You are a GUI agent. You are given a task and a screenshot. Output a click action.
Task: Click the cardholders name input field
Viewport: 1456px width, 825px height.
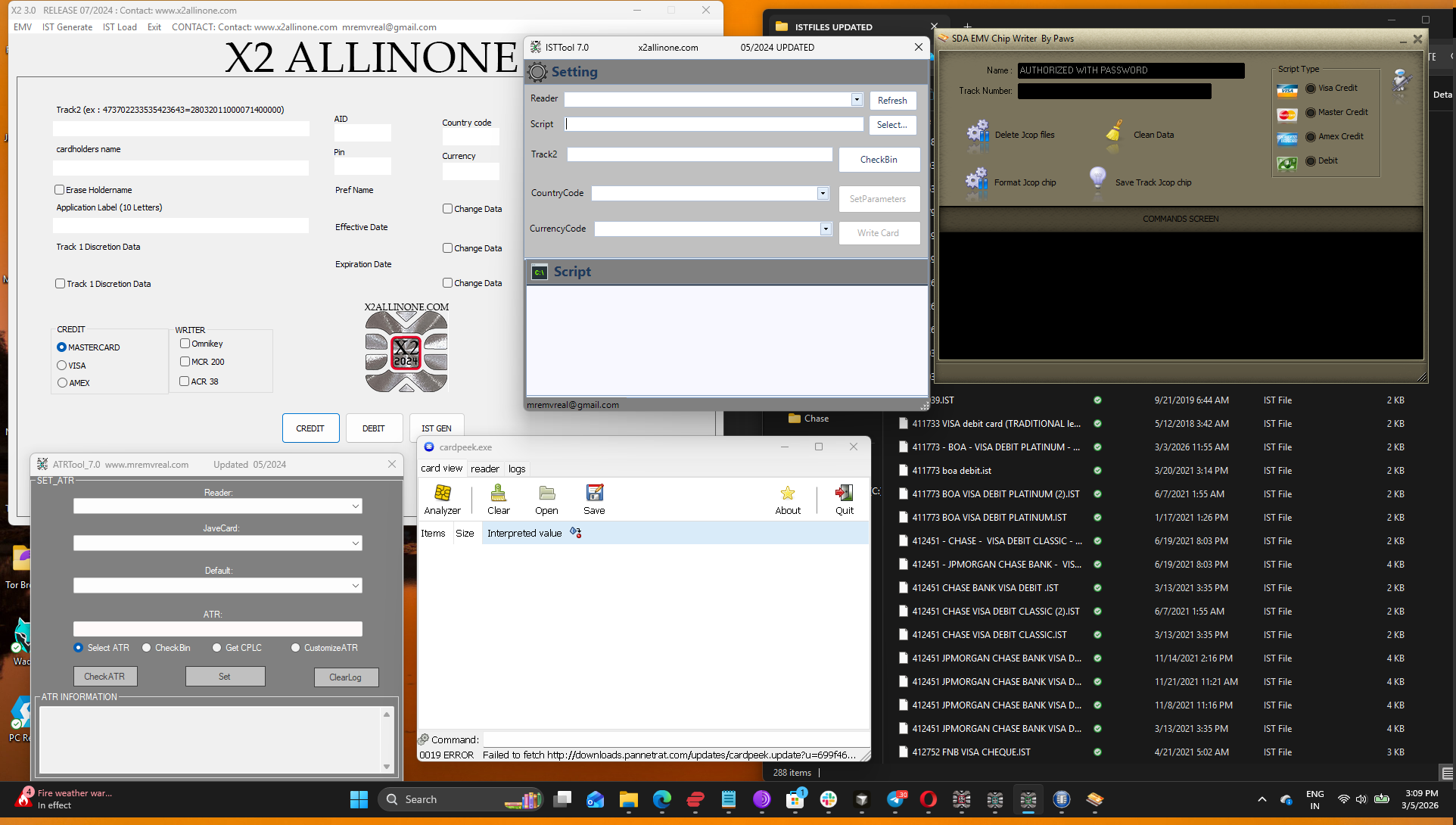182,168
